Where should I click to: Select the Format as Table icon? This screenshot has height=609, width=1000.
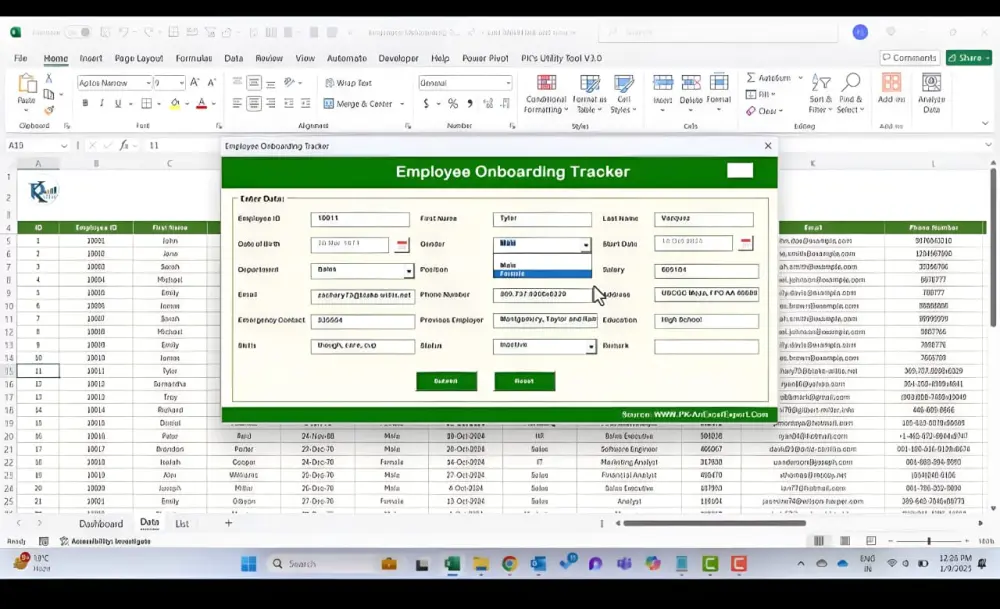click(588, 92)
